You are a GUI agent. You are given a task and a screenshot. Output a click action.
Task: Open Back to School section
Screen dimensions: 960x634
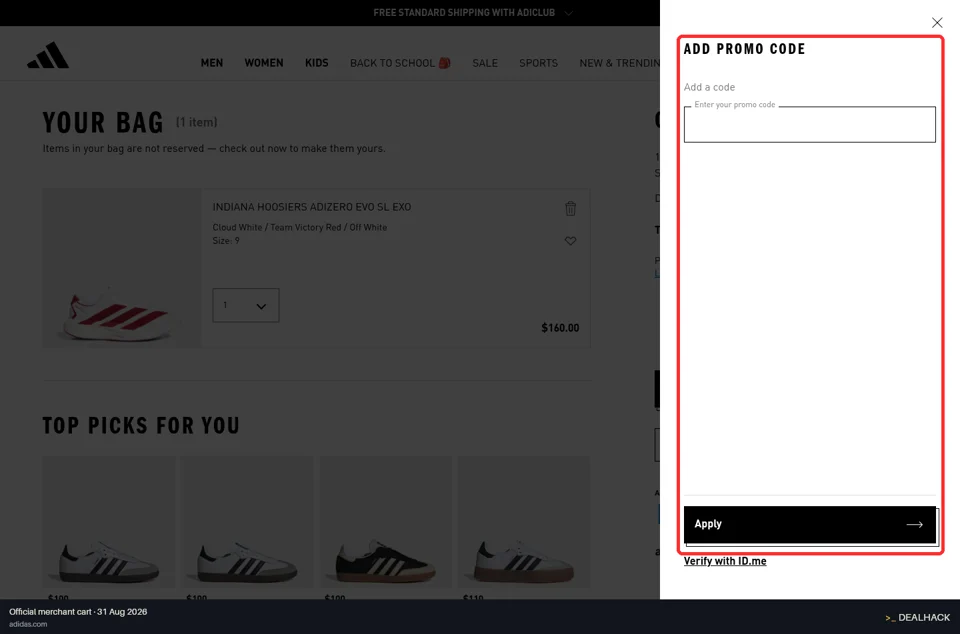(400, 63)
